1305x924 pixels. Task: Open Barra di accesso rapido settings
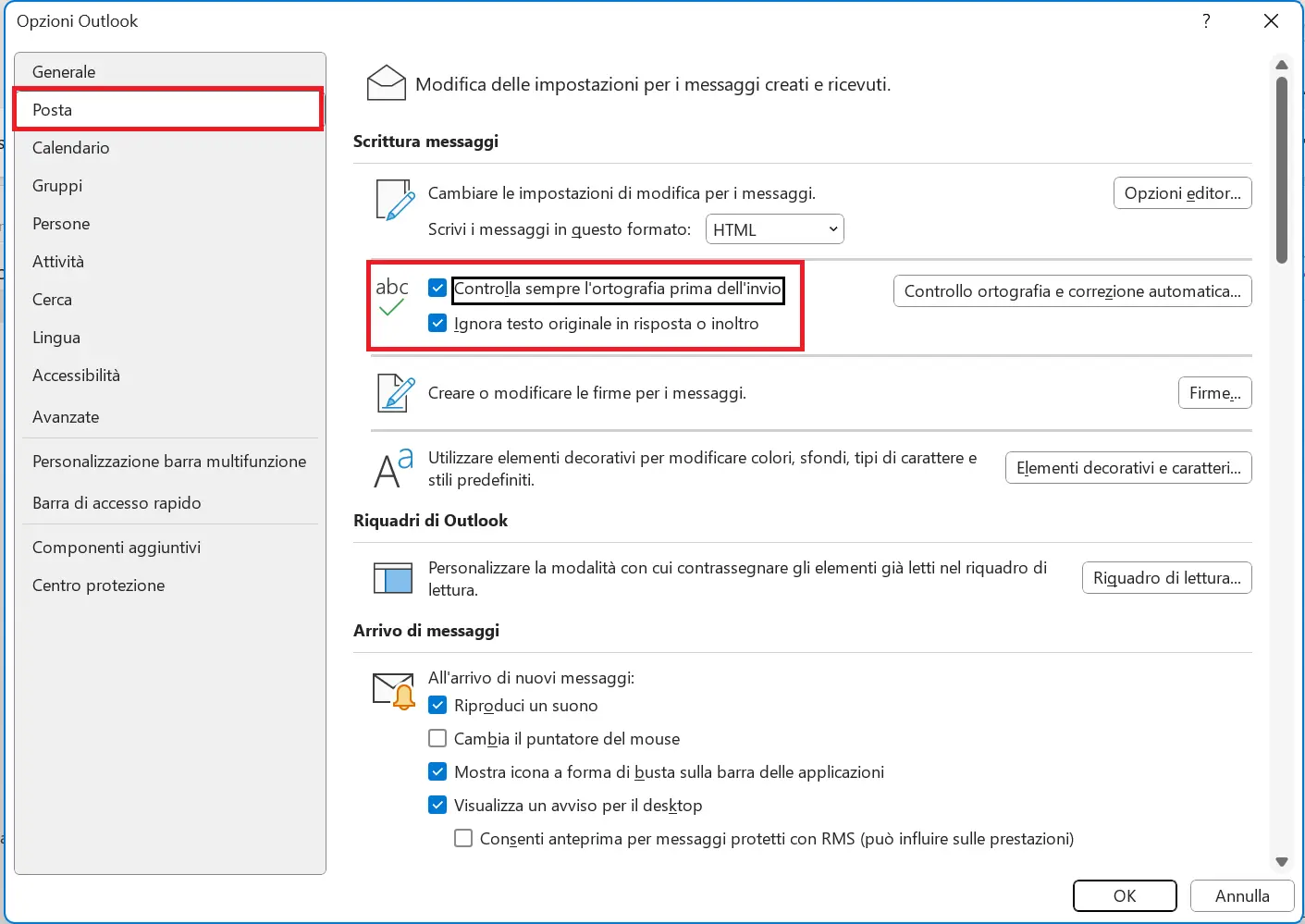coord(170,502)
